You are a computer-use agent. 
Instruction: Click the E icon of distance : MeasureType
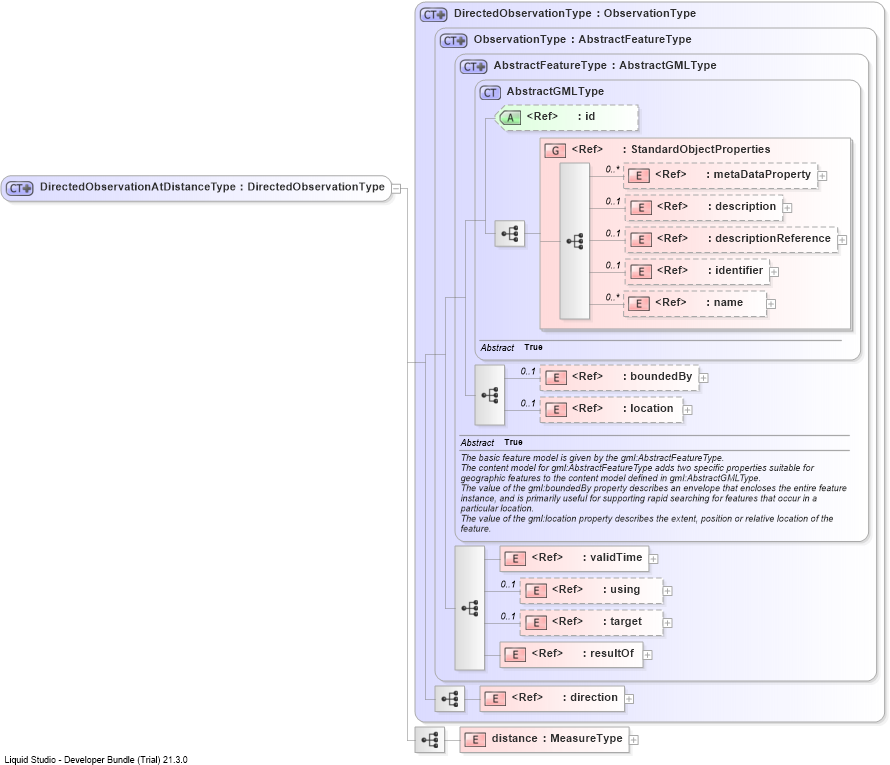475,739
